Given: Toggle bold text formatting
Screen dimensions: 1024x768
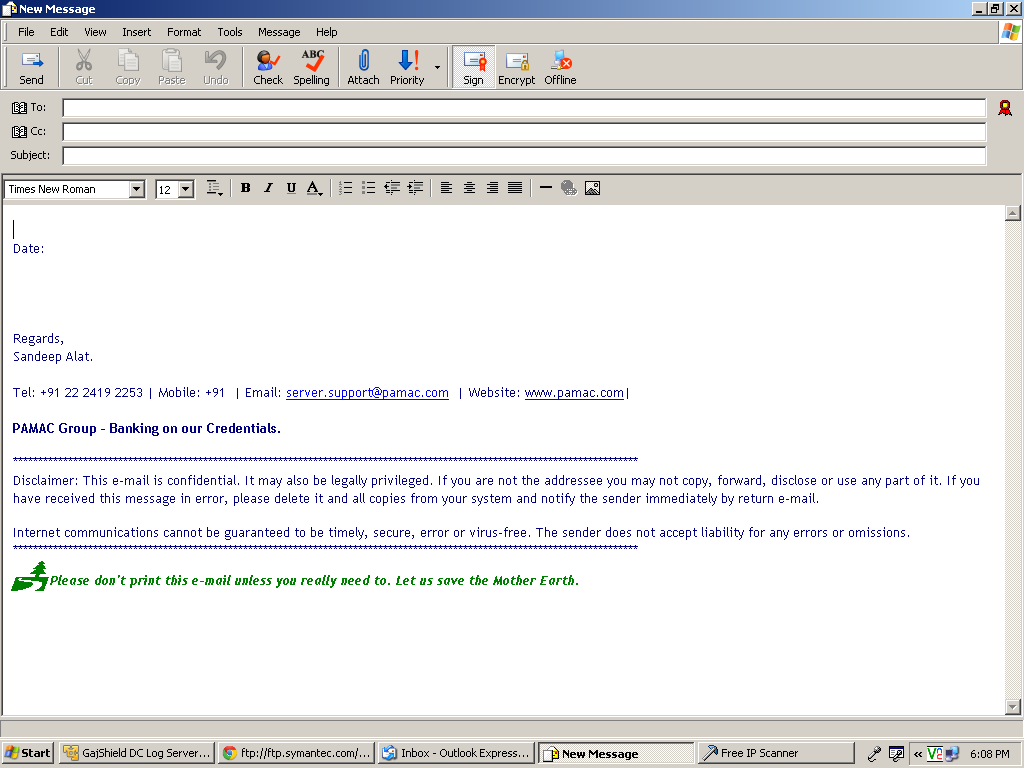Looking at the screenshot, I should (245, 188).
